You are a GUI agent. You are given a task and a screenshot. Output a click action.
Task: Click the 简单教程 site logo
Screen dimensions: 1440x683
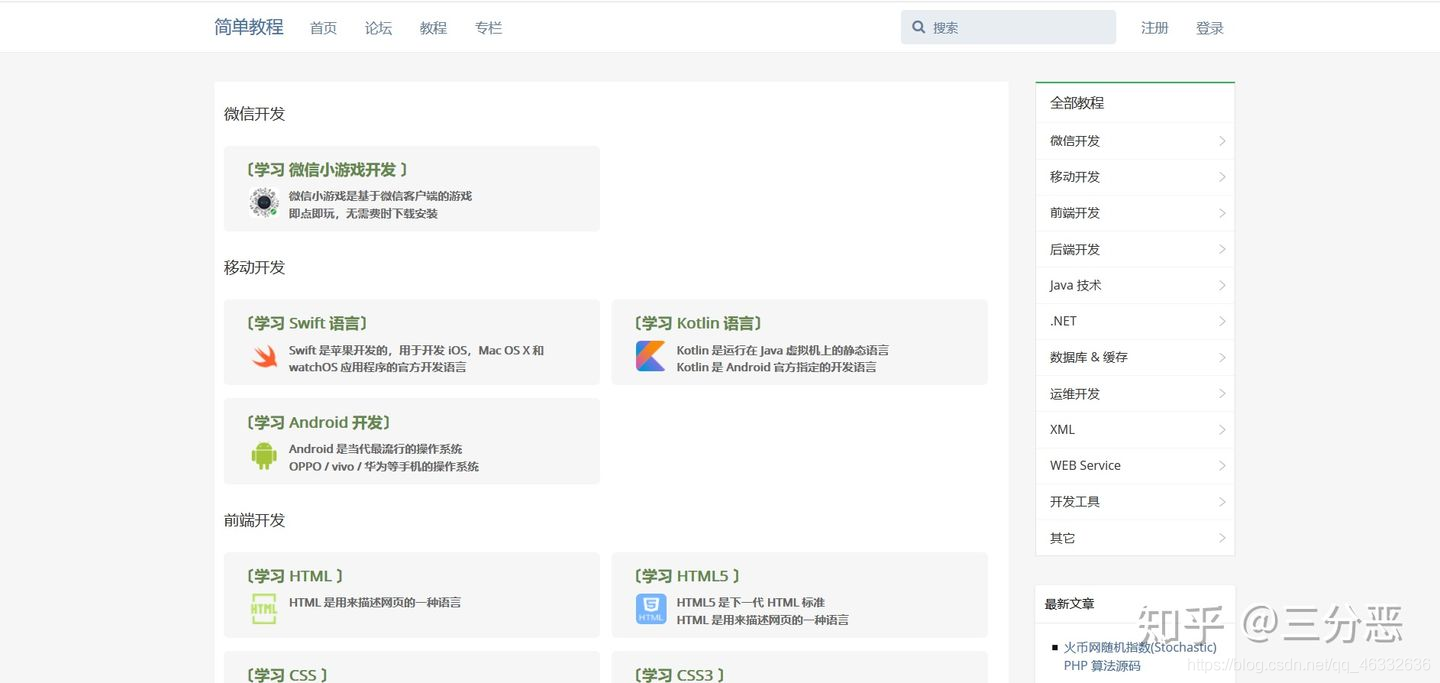249,27
